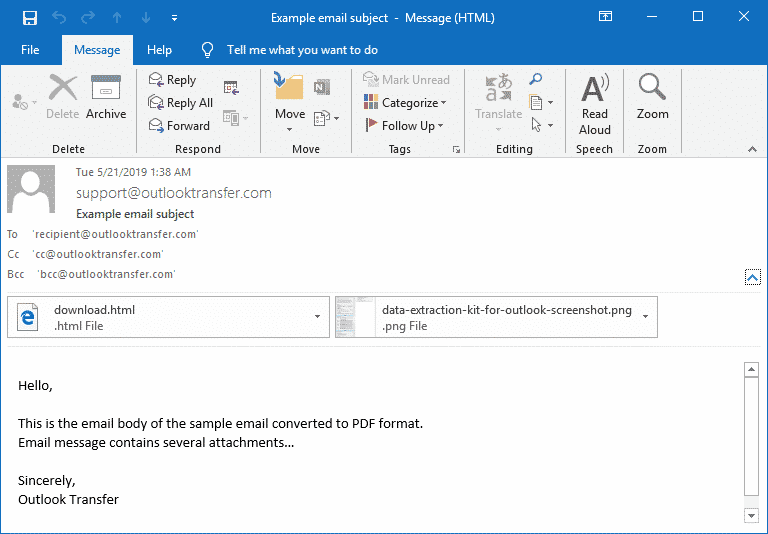Open Ribbon Display Options button
The height and width of the screenshot is (534, 768).
coord(605,17)
